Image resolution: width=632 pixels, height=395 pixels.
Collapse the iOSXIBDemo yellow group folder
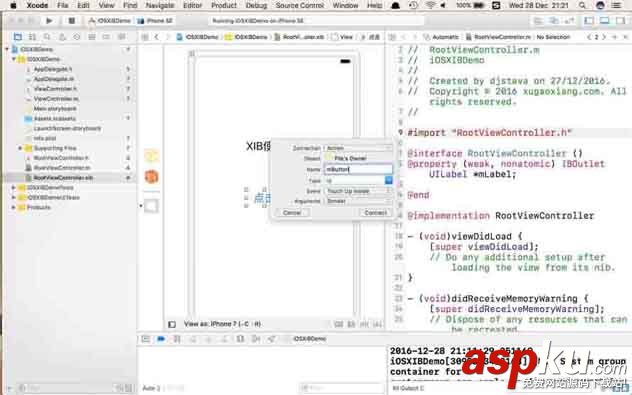pyautogui.click(x=14, y=59)
